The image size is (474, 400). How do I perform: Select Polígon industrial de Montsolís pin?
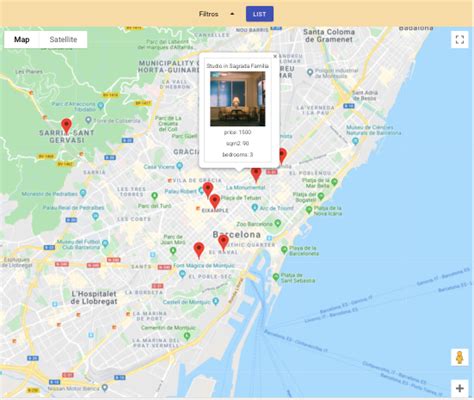tap(310, 72)
